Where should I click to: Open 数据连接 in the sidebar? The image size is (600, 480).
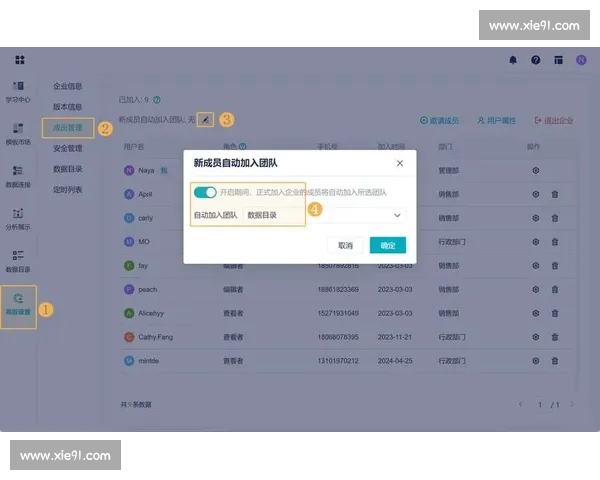coord(18,177)
